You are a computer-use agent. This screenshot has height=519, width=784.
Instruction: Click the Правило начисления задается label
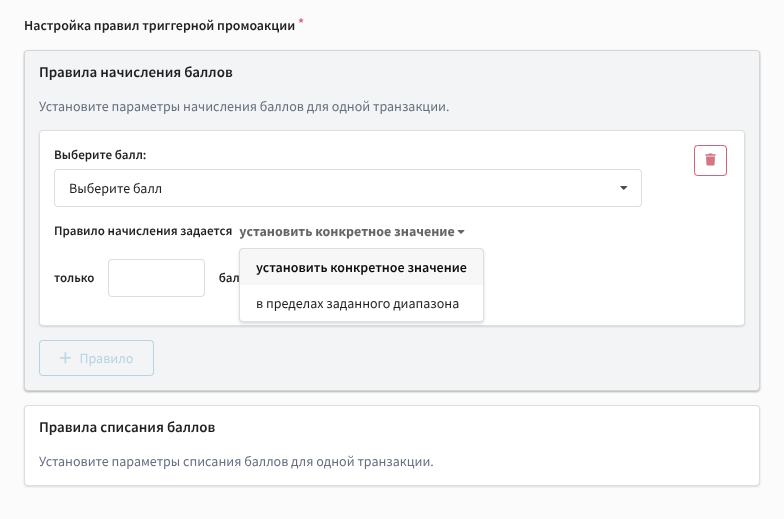coord(143,231)
